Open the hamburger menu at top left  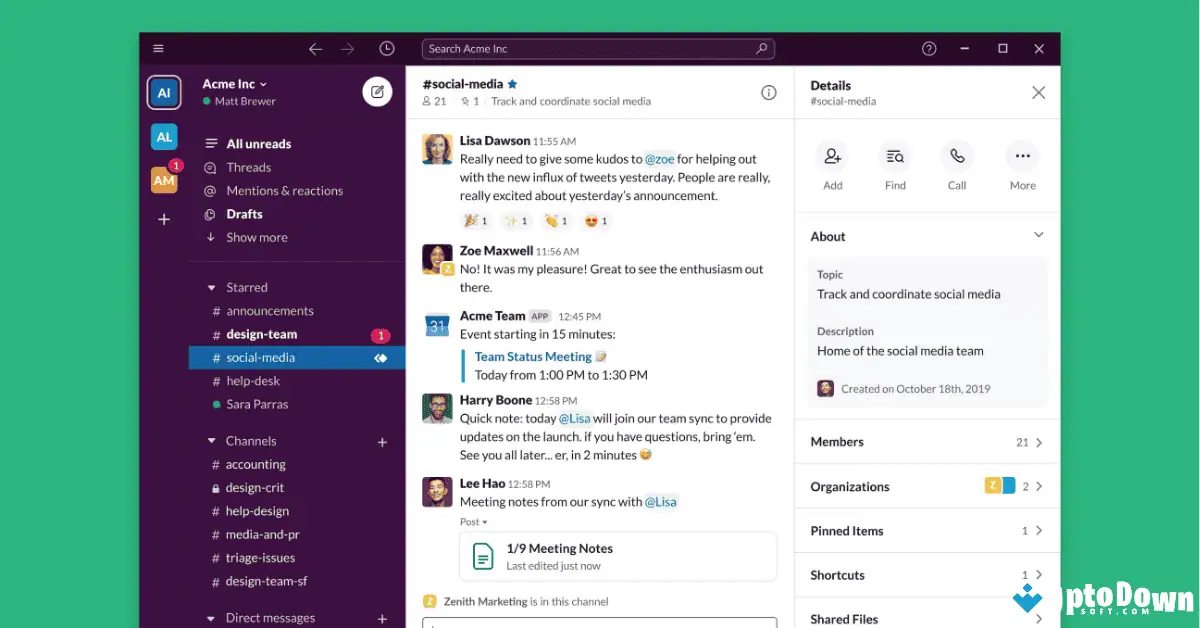[158, 47]
